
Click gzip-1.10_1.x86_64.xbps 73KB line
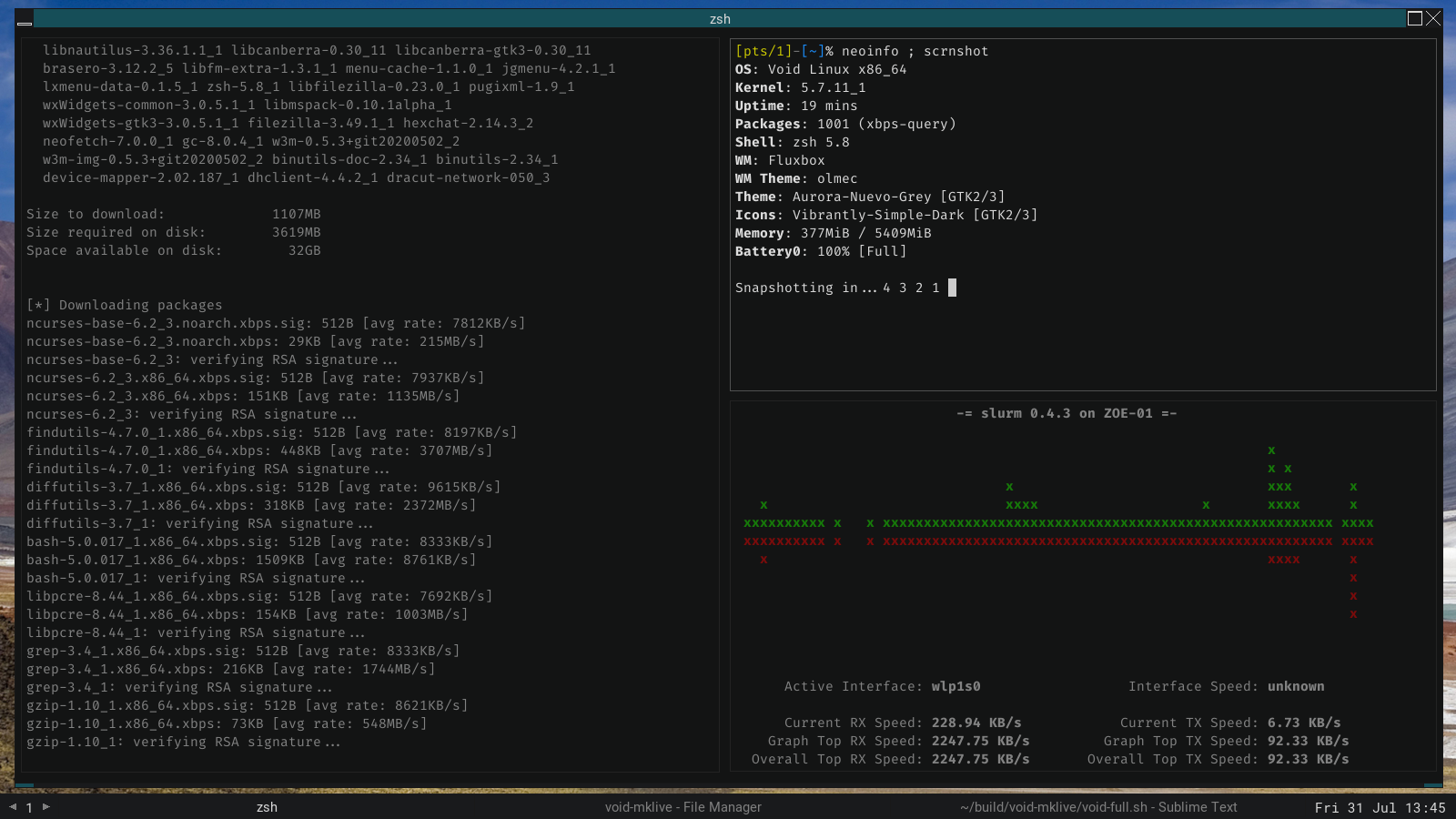(227, 723)
